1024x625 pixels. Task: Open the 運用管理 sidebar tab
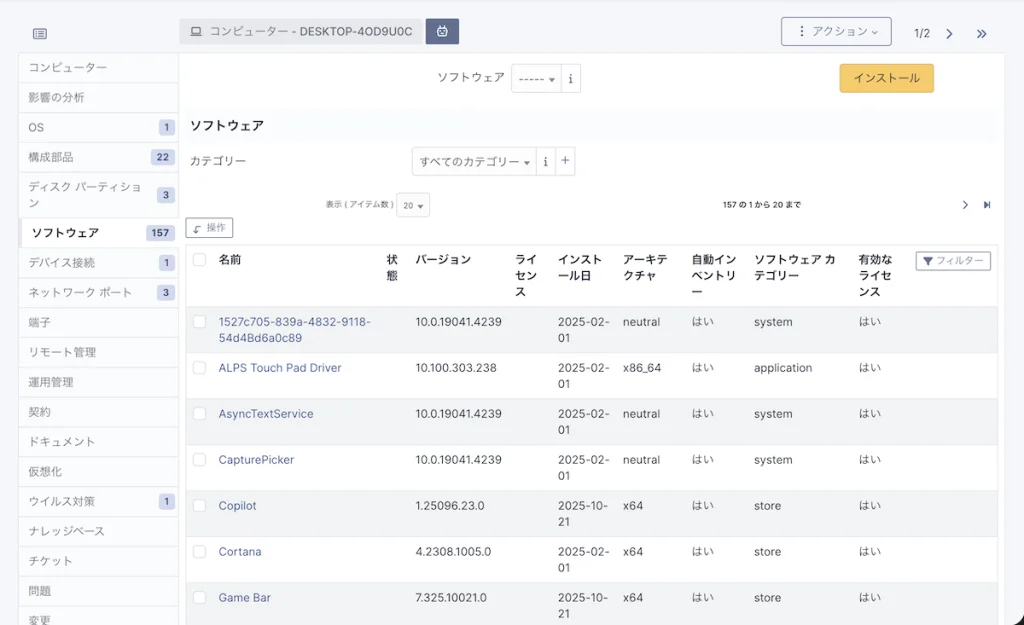click(99, 382)
